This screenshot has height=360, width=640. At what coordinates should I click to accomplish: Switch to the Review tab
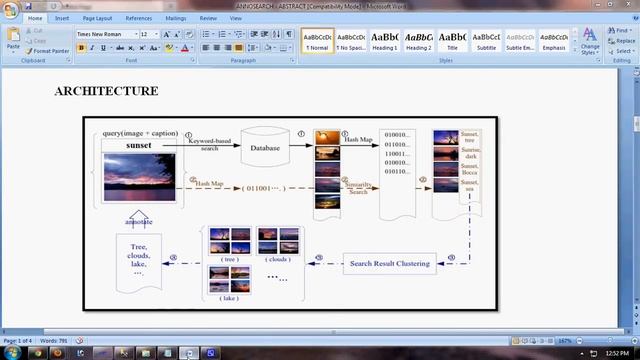[208, 18]
